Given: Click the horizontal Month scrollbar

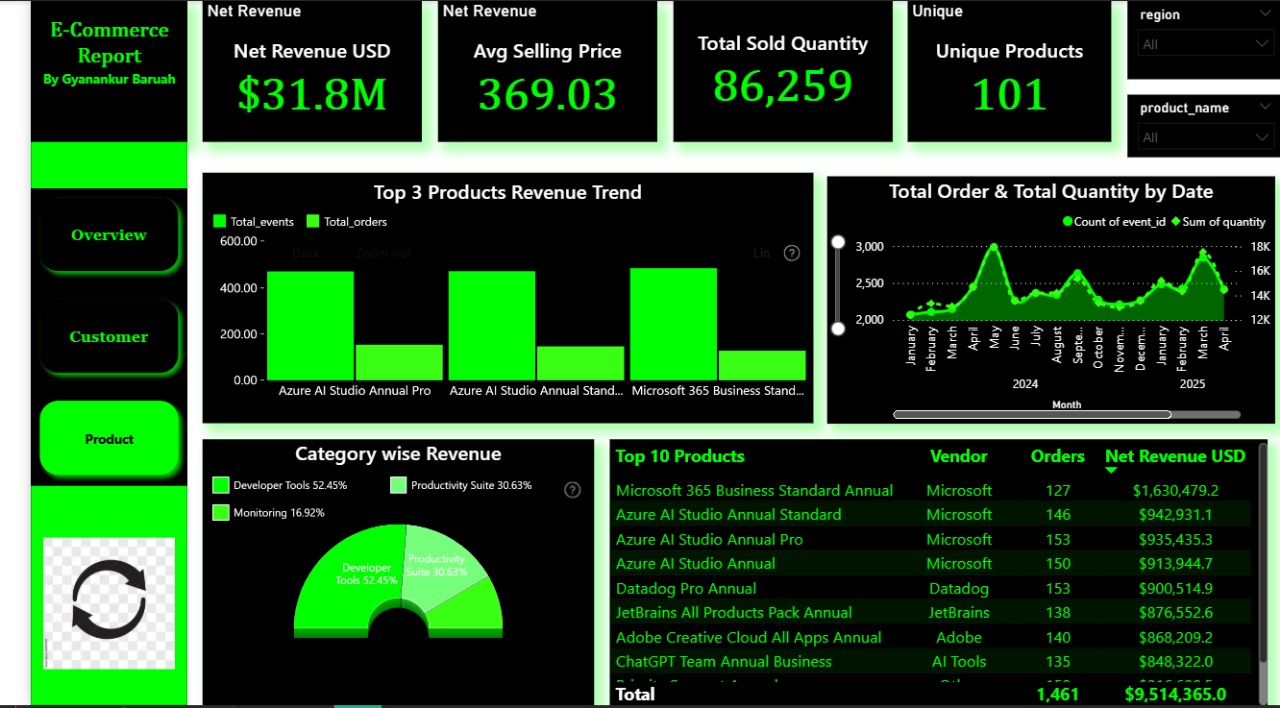Looking at the screenshot, I should pyautogui.click(x=1031, y=414).
